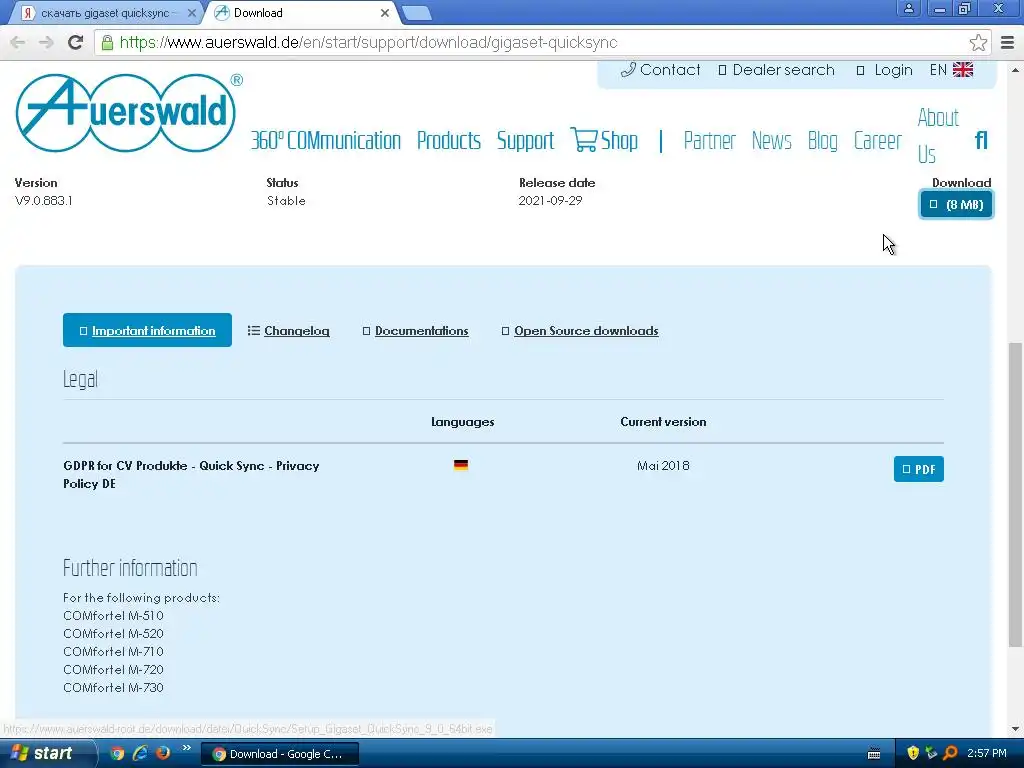
Task: Click the magnifier tray icon
Action: click(x=950, y=753)
